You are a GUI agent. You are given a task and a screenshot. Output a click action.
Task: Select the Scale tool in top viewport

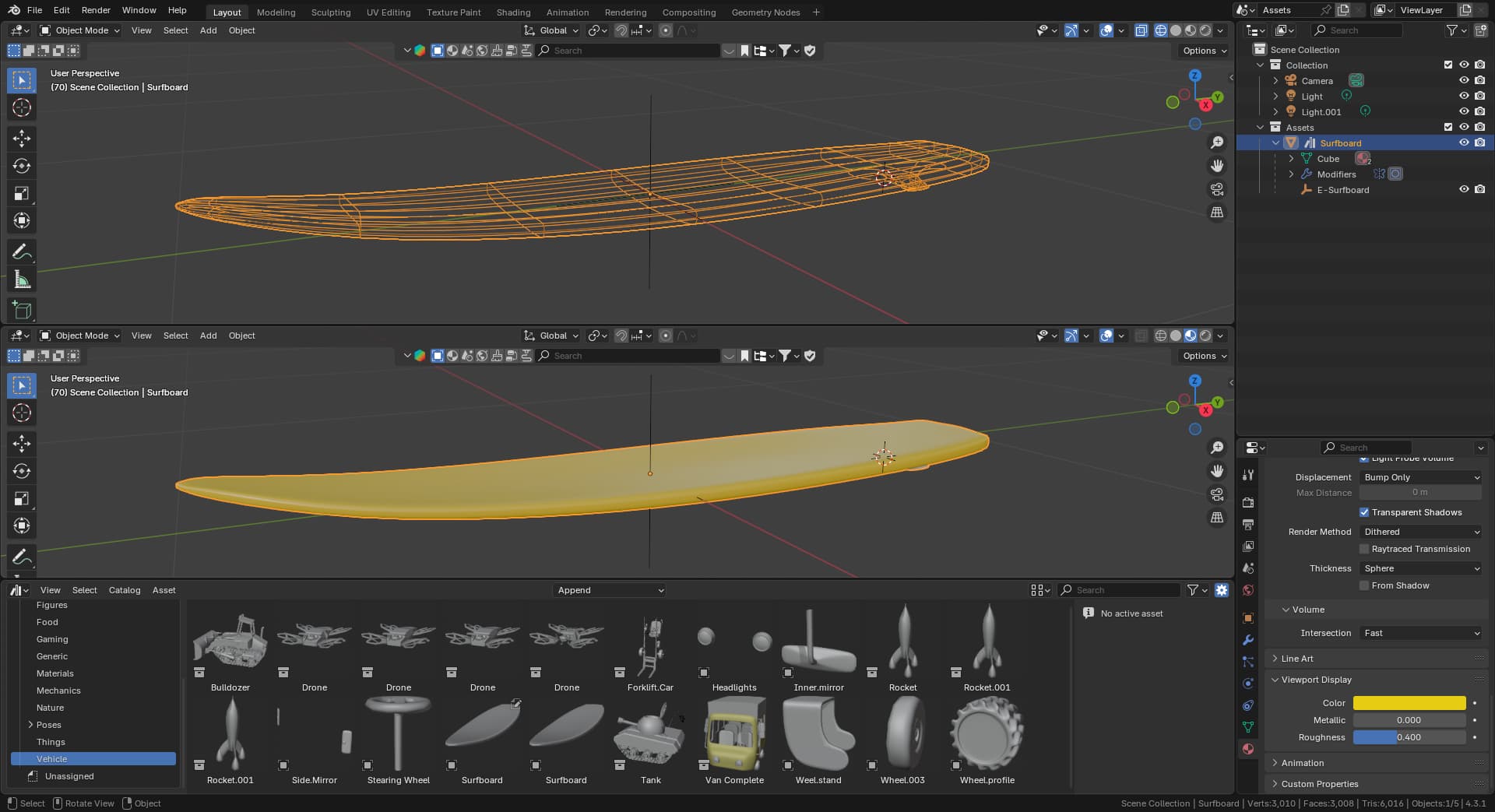pos(22,193)
